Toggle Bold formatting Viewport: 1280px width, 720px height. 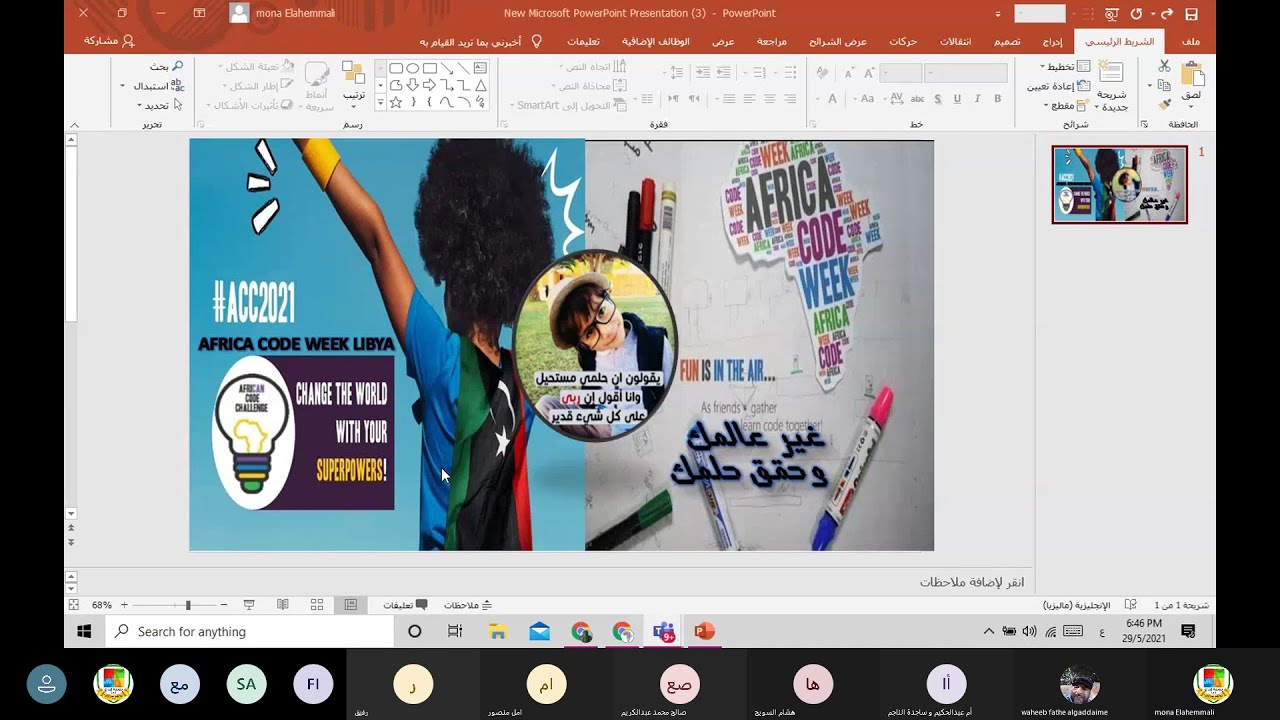pyautogui.click(x=997, y=98)
